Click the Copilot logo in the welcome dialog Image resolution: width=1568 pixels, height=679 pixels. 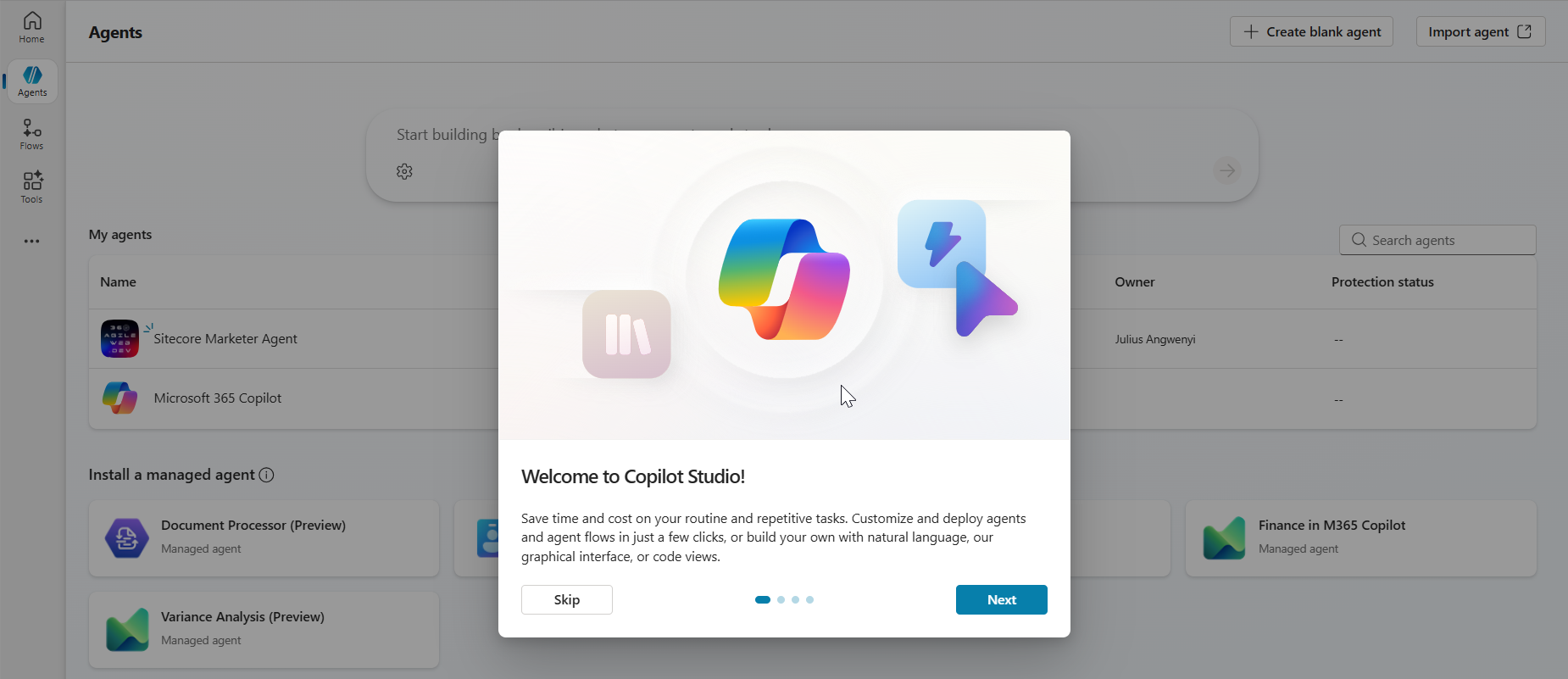(x=784, y=279)
